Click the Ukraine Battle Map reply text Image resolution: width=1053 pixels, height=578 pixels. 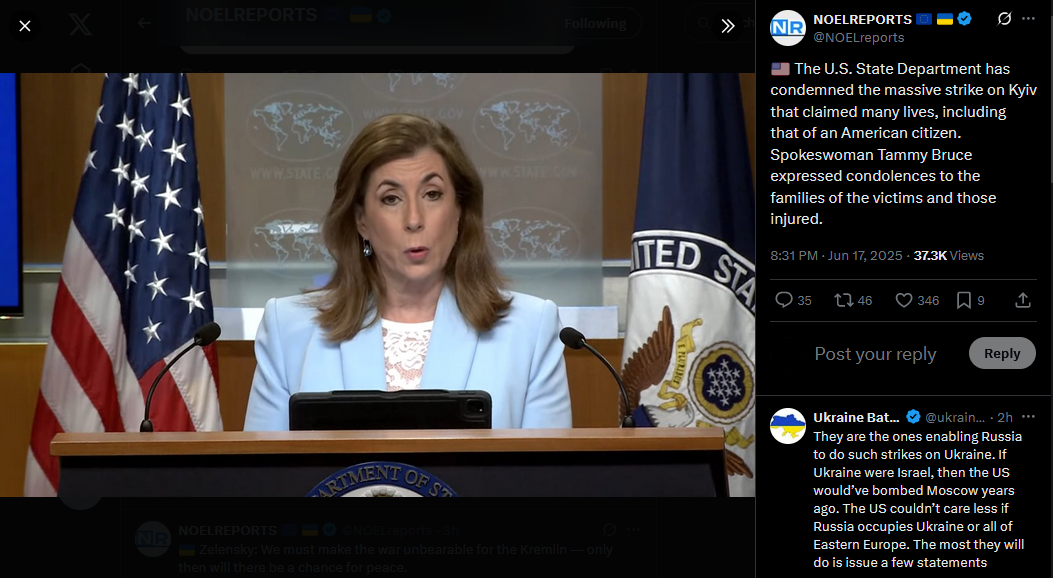(x=918, y=499)
